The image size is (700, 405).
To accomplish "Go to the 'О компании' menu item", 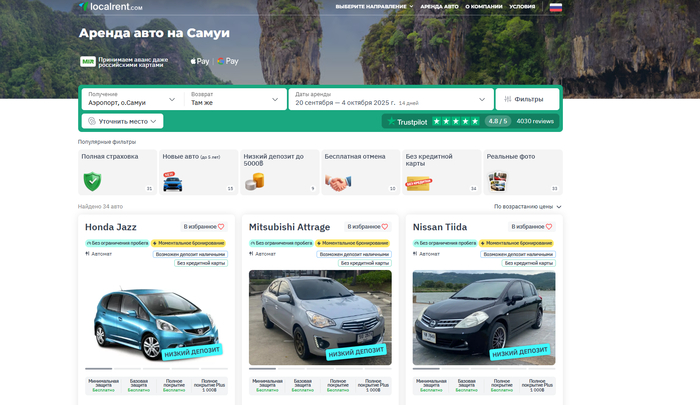I will click(484, 6).
